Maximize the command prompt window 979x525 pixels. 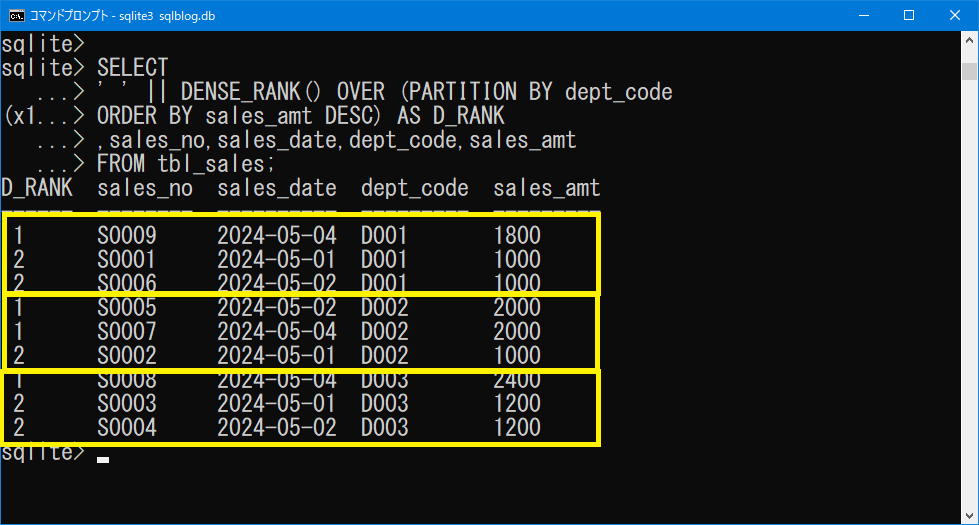909,16
